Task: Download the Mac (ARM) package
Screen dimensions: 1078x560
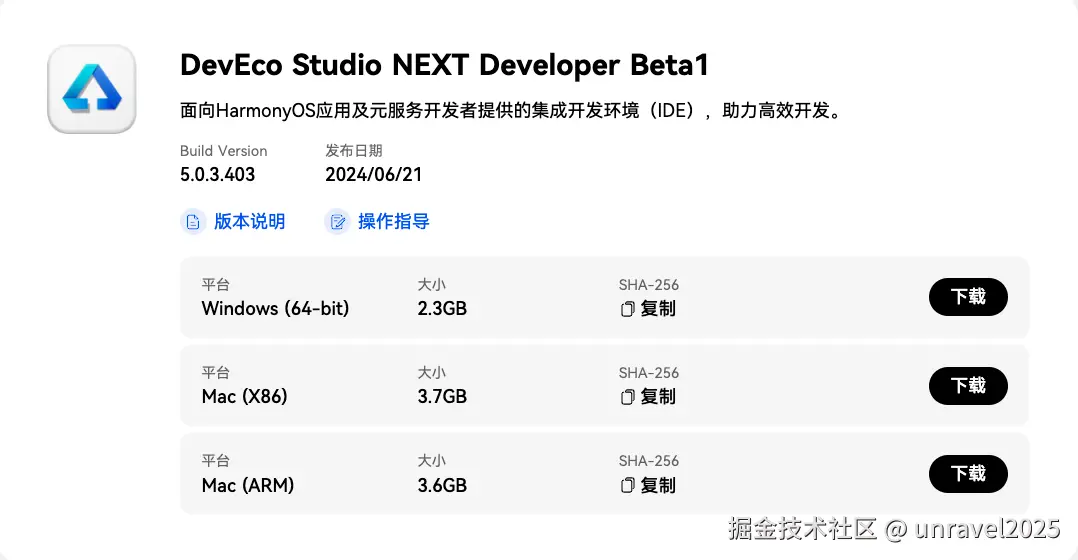Action: (967, 473)
